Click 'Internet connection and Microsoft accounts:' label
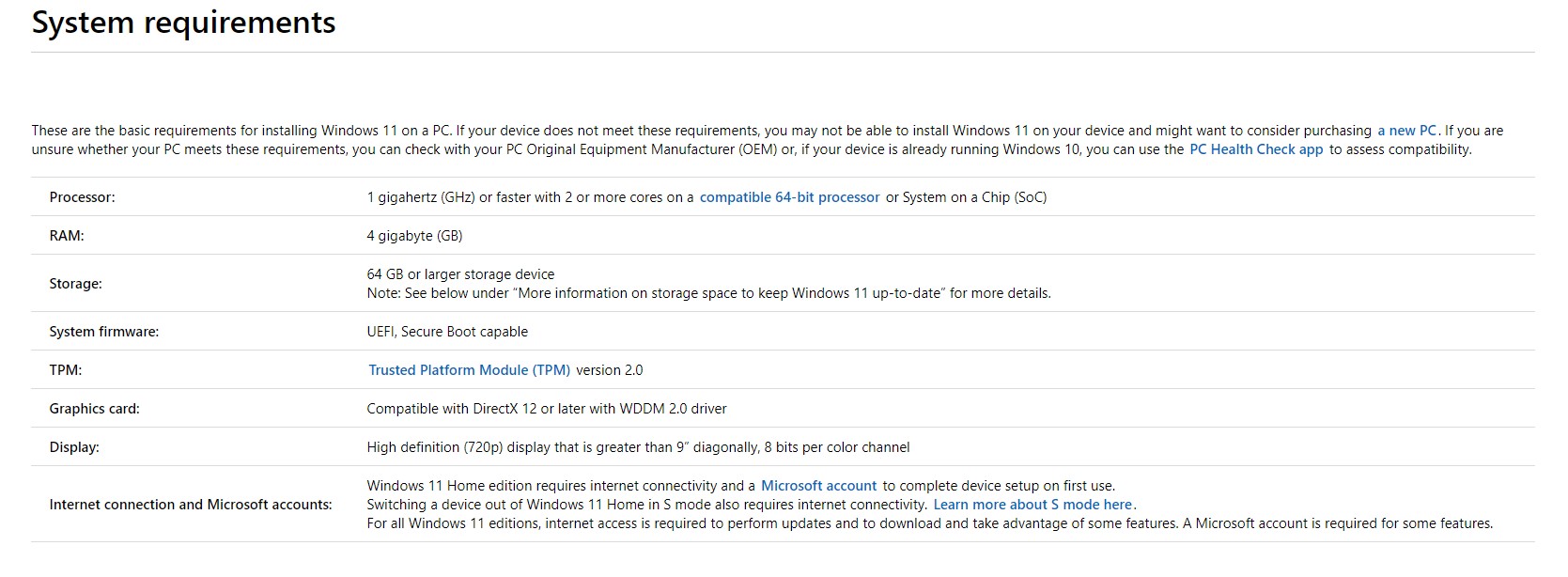 [x=191, y=505]
